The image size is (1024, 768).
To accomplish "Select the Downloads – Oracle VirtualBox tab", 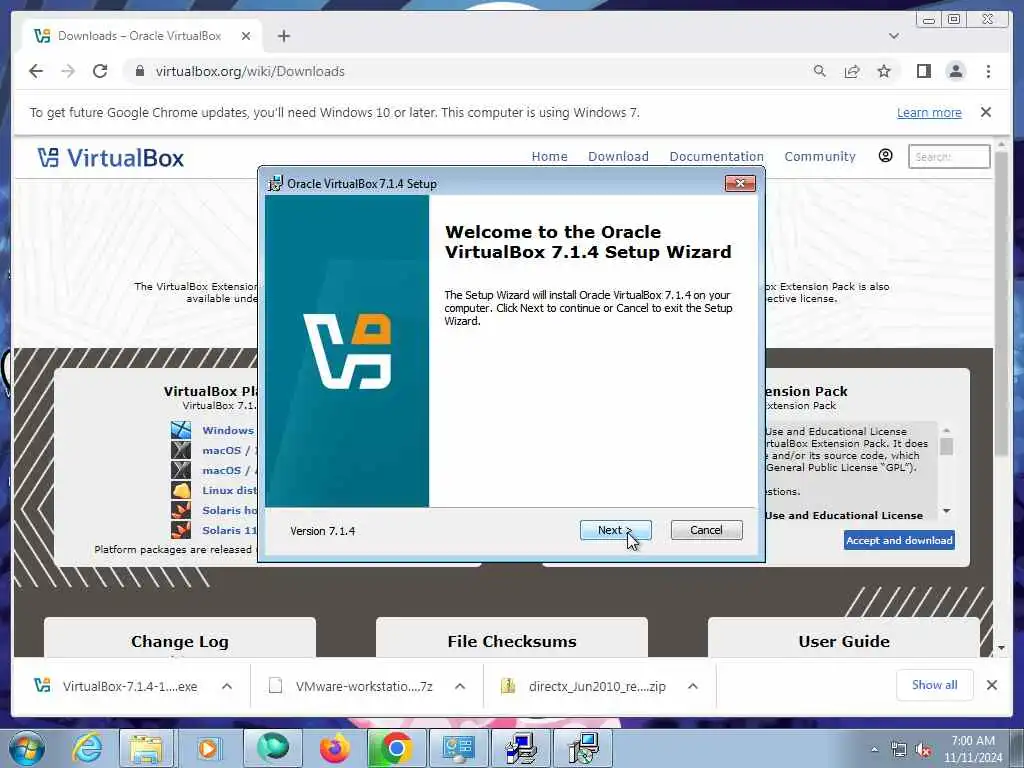I will pos(138,36).
